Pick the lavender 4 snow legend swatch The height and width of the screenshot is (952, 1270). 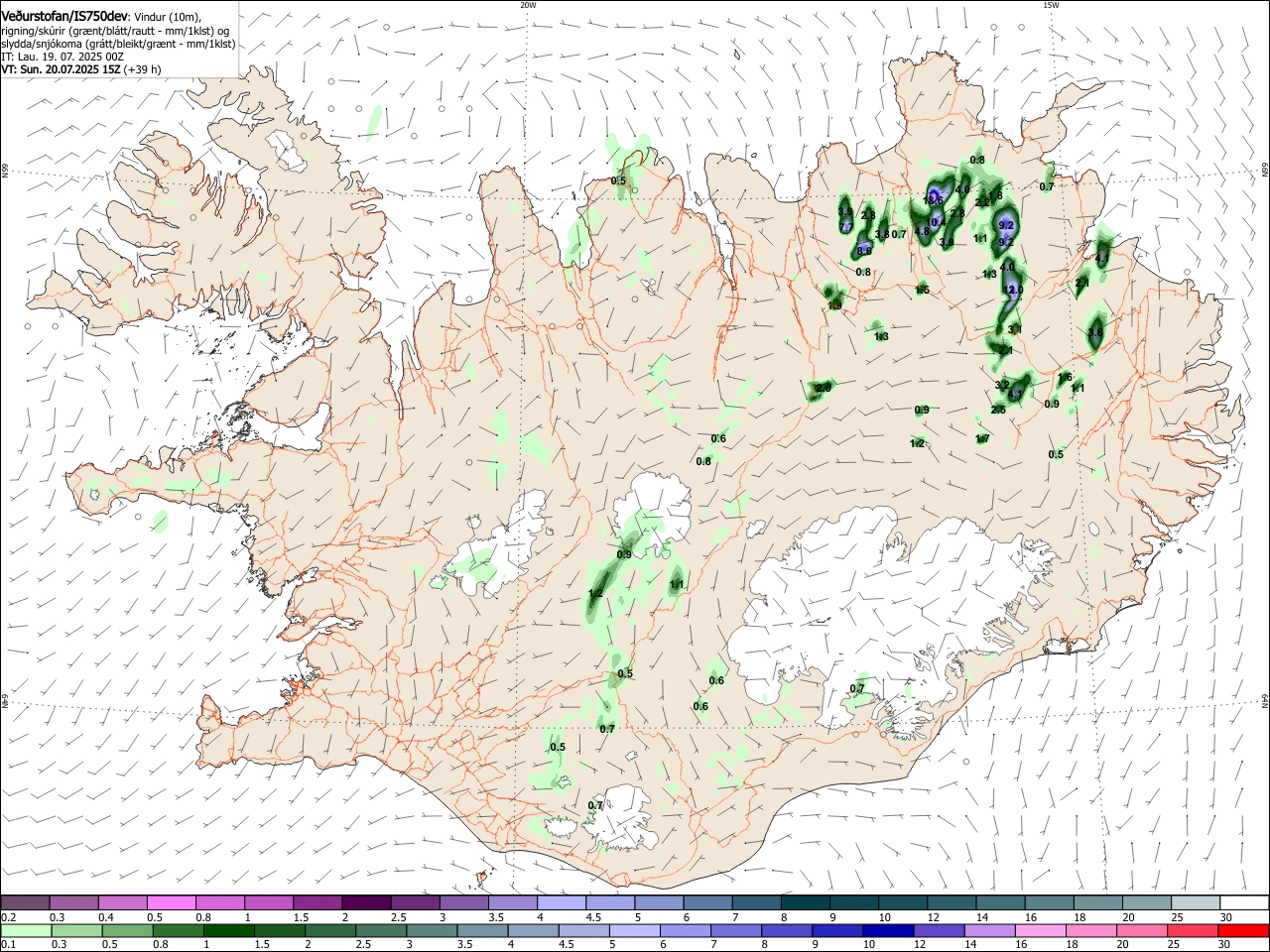click(561, 903)
